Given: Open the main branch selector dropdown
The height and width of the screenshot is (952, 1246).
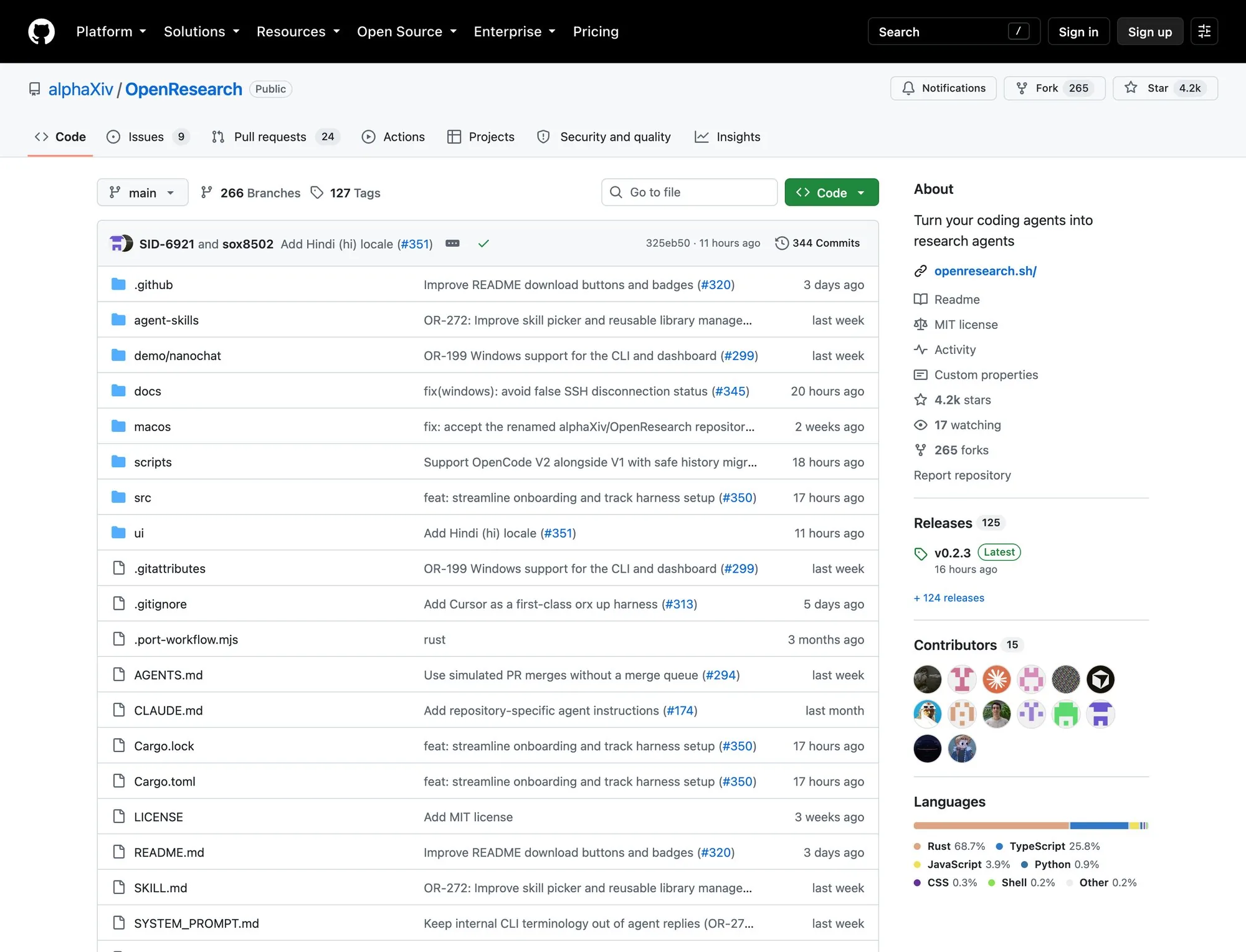Looking at the screenshot, I should click(x=143, y=193).
